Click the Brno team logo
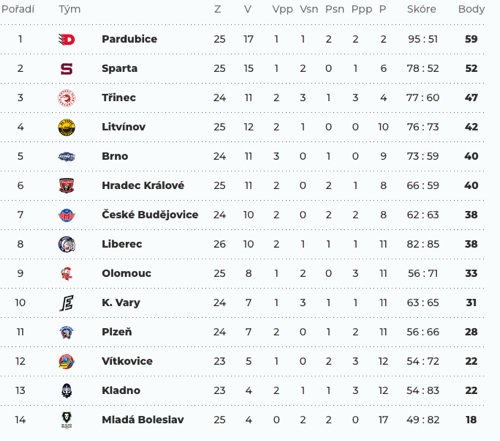 pos(66,156)
